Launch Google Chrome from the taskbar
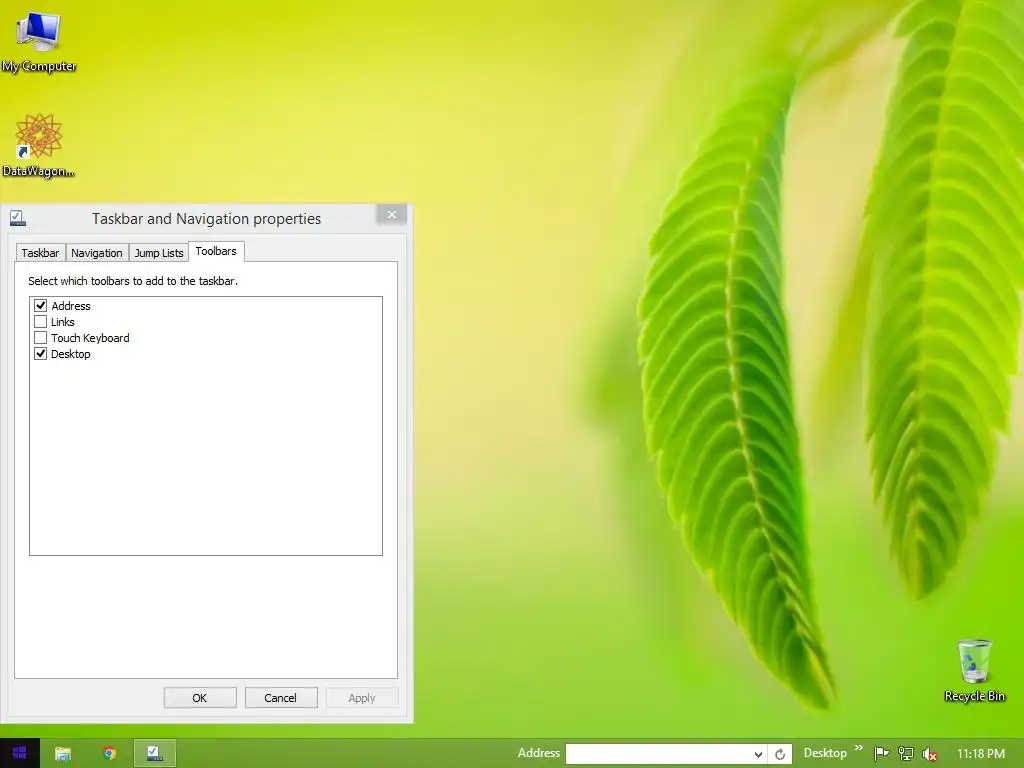 click(x=110, y=754)
